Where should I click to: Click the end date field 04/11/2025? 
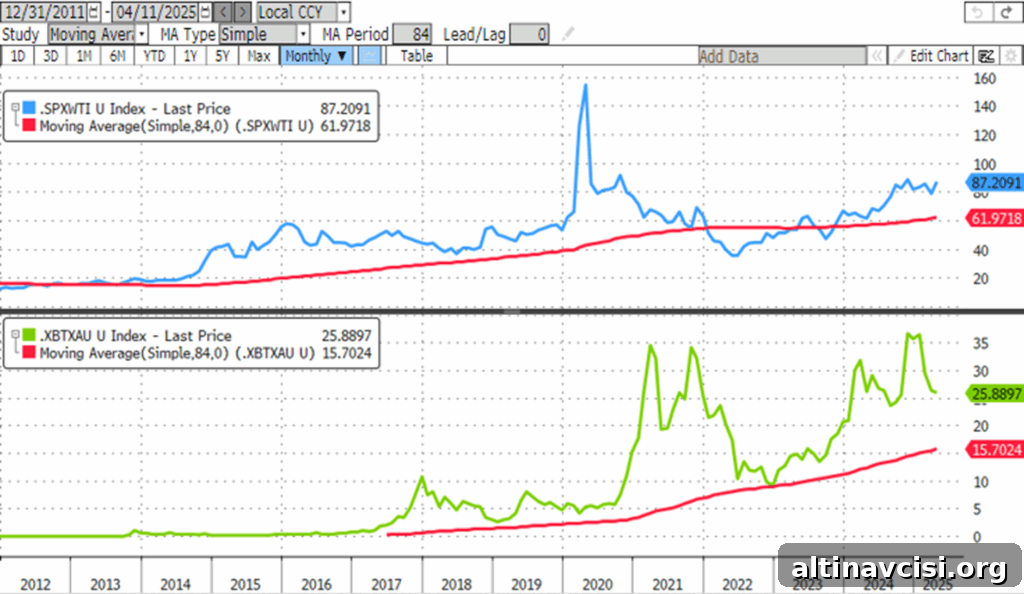(x=155, y=12)
